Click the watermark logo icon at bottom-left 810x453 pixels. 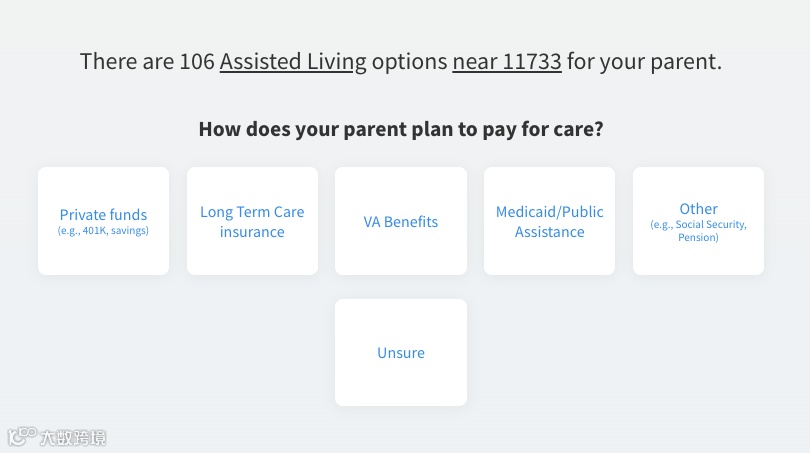click(22, 437)
